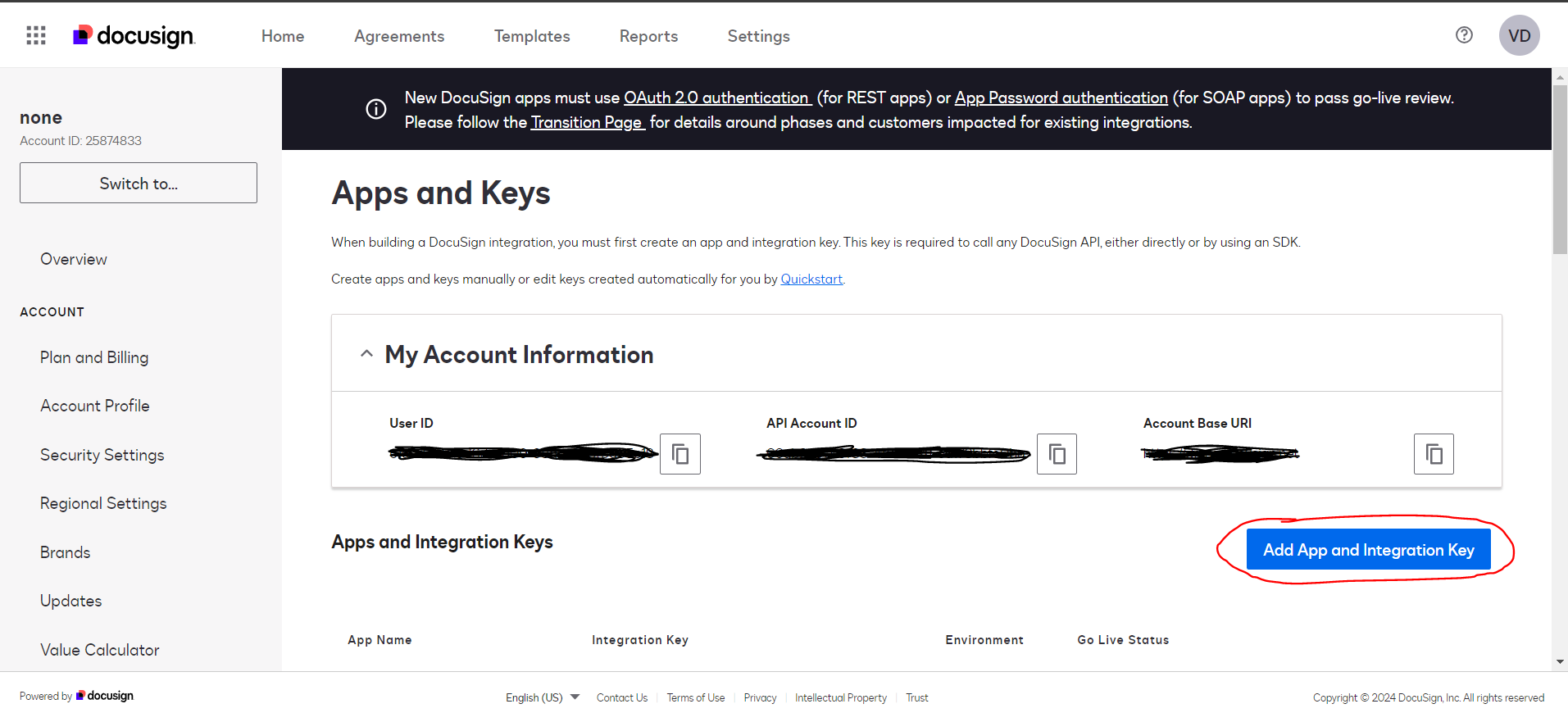Screen dimensions: 1568x722
Task: Click the Integration Key column header
Action: (x=640, y=640)
